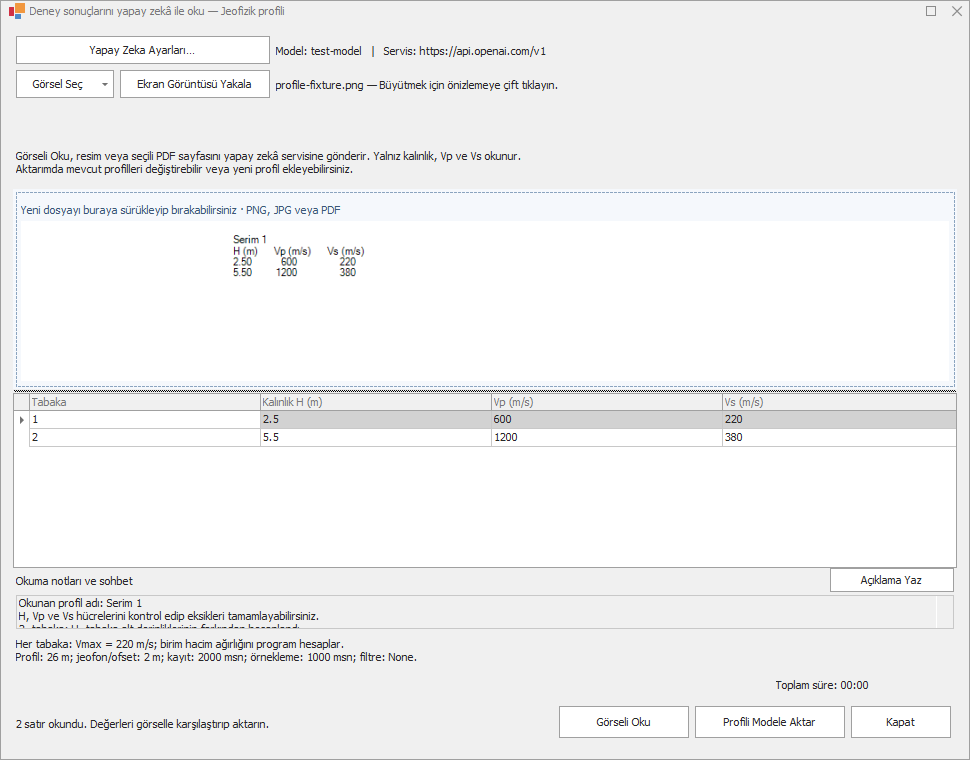970x760 pixels.
Task: Open Yapay Zeka Ayarları settings button
Action: 142,50
